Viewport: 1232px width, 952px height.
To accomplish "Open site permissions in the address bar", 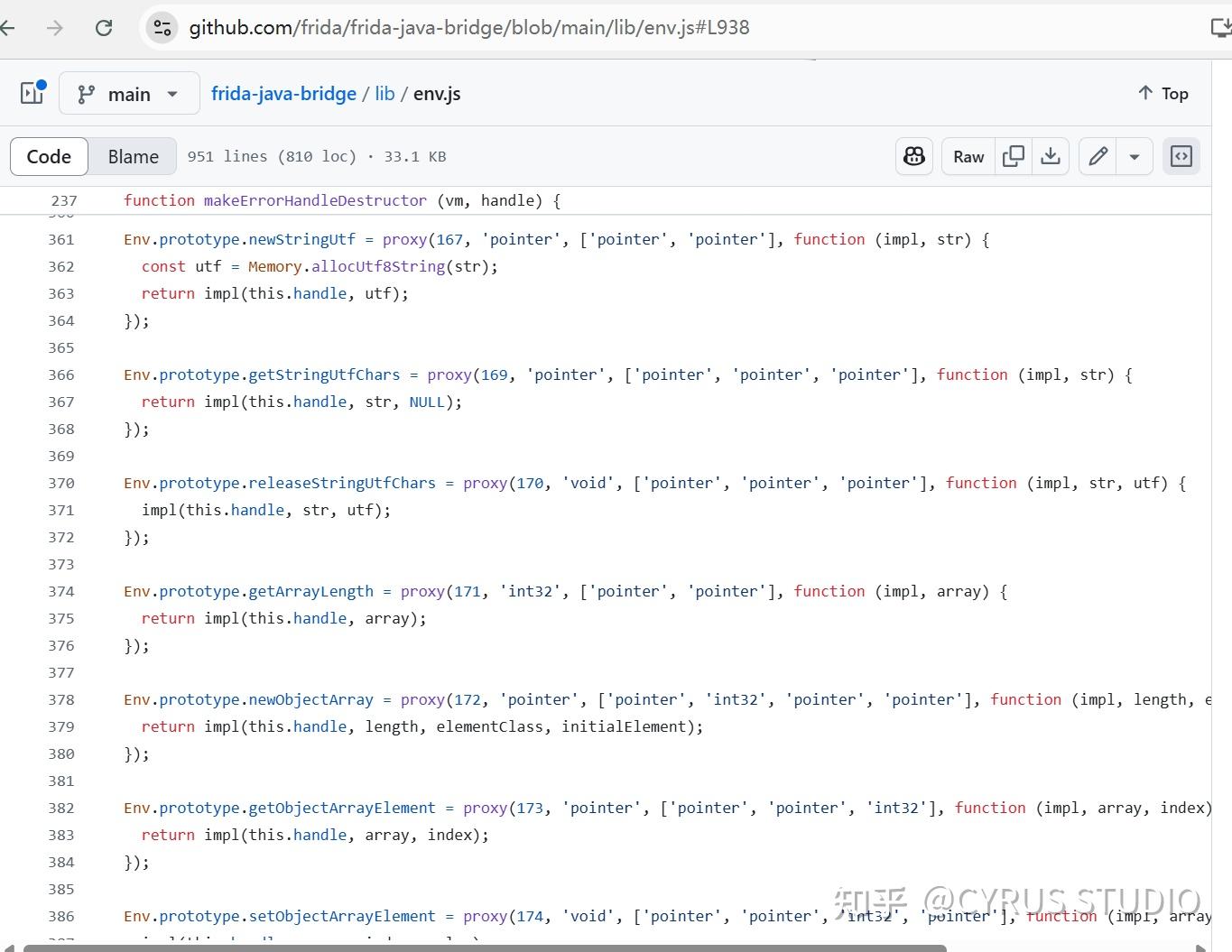I will [x=161, y=27].
